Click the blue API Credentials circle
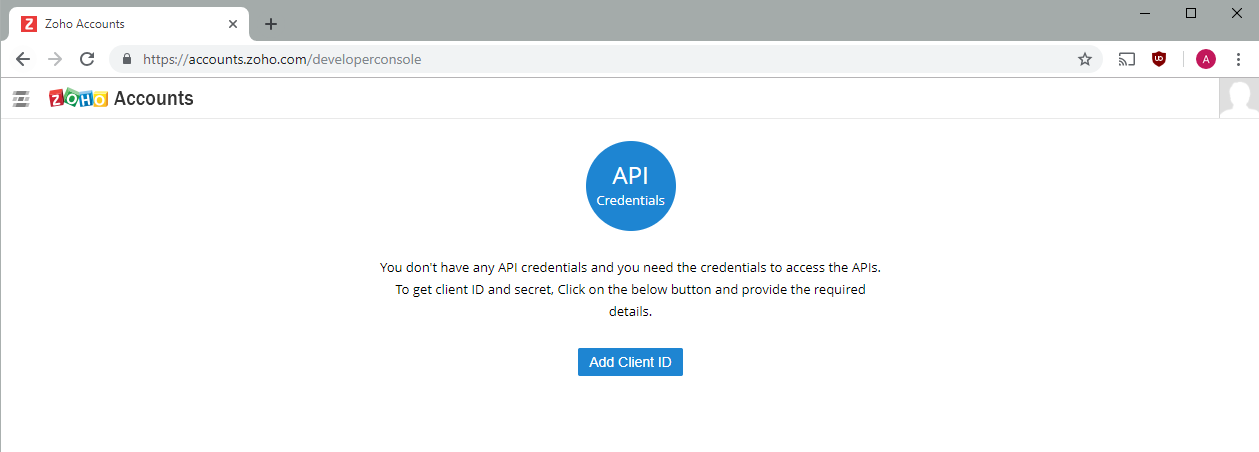1259x452 pixels. tap(630, 186)
